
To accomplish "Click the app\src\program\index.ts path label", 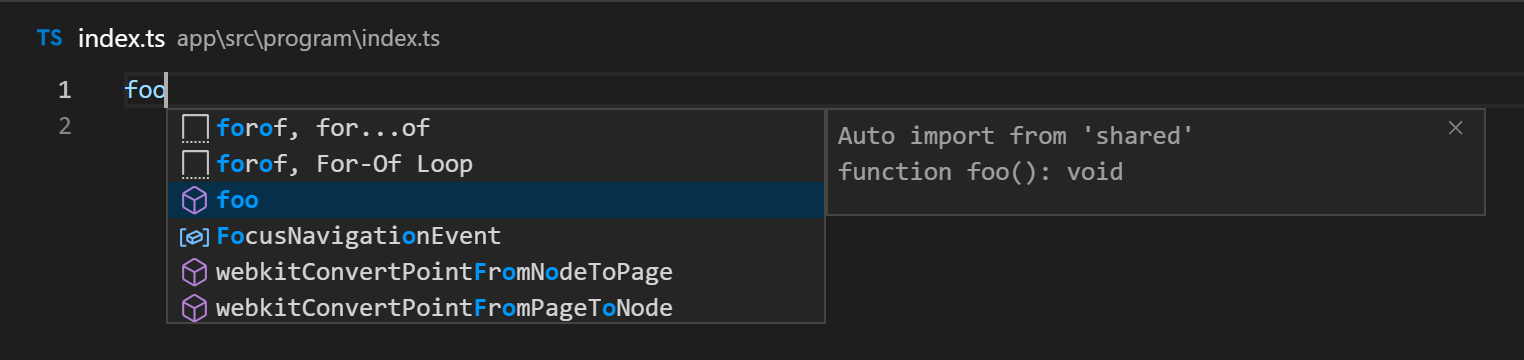I will click(x=308, y=40).
